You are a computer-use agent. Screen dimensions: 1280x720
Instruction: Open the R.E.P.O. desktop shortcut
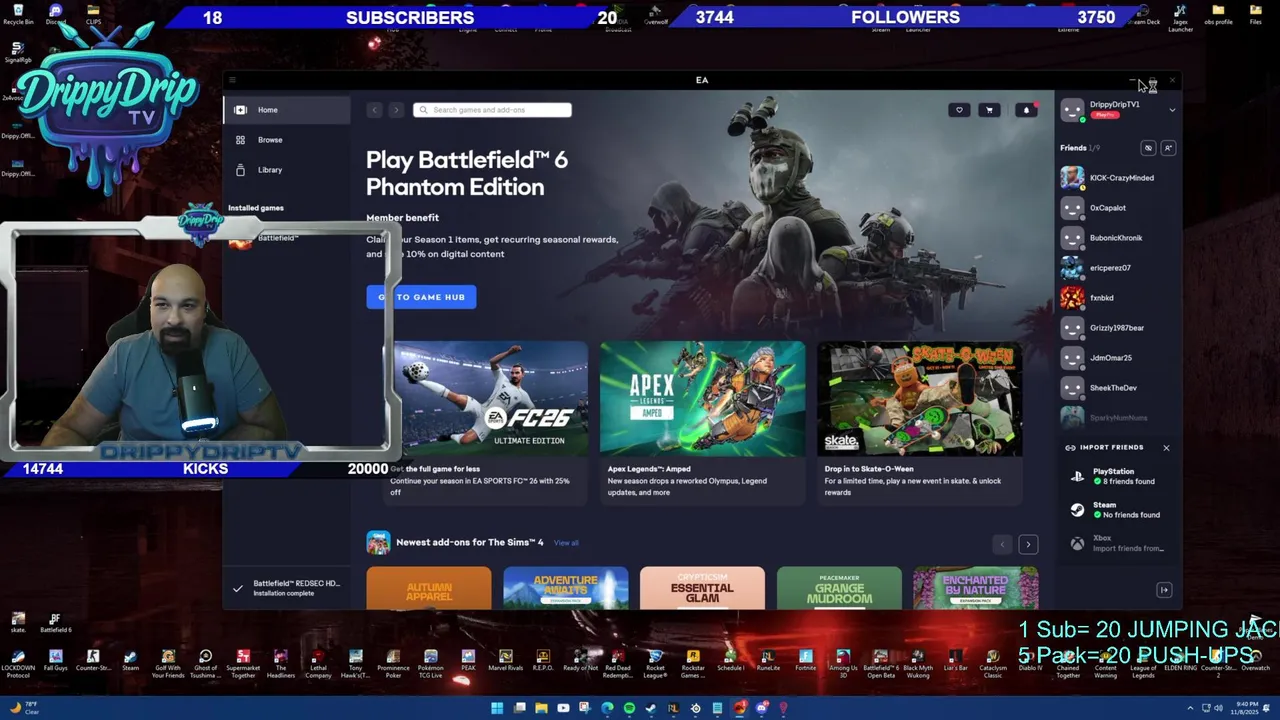(x=543, y=661)
